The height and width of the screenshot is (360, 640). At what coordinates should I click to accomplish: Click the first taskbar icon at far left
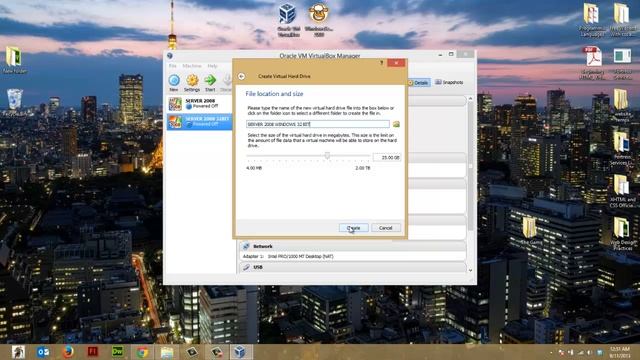pos(18,352)
